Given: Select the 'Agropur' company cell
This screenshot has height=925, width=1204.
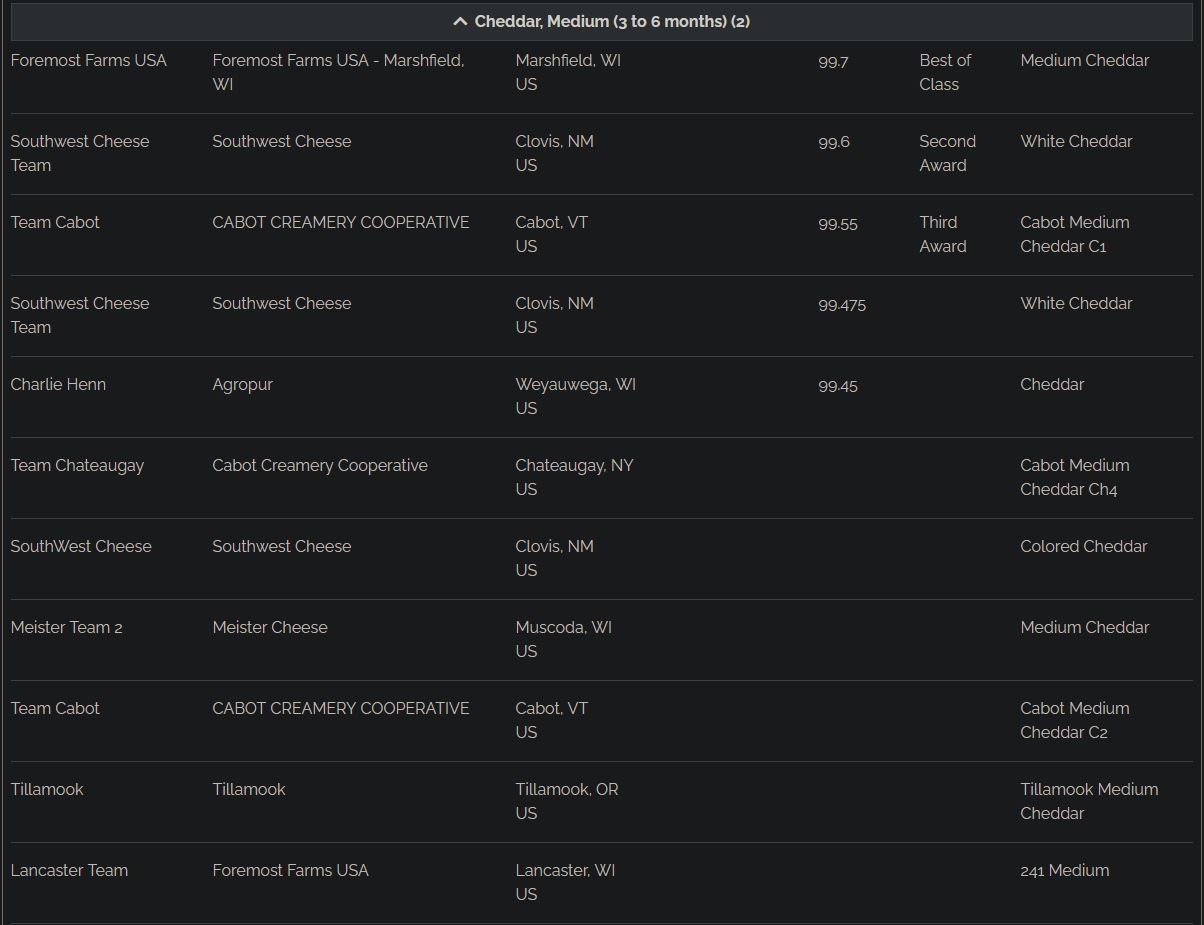Looking at the screenshot, I should pyautogui.click(x=242, y=385).
